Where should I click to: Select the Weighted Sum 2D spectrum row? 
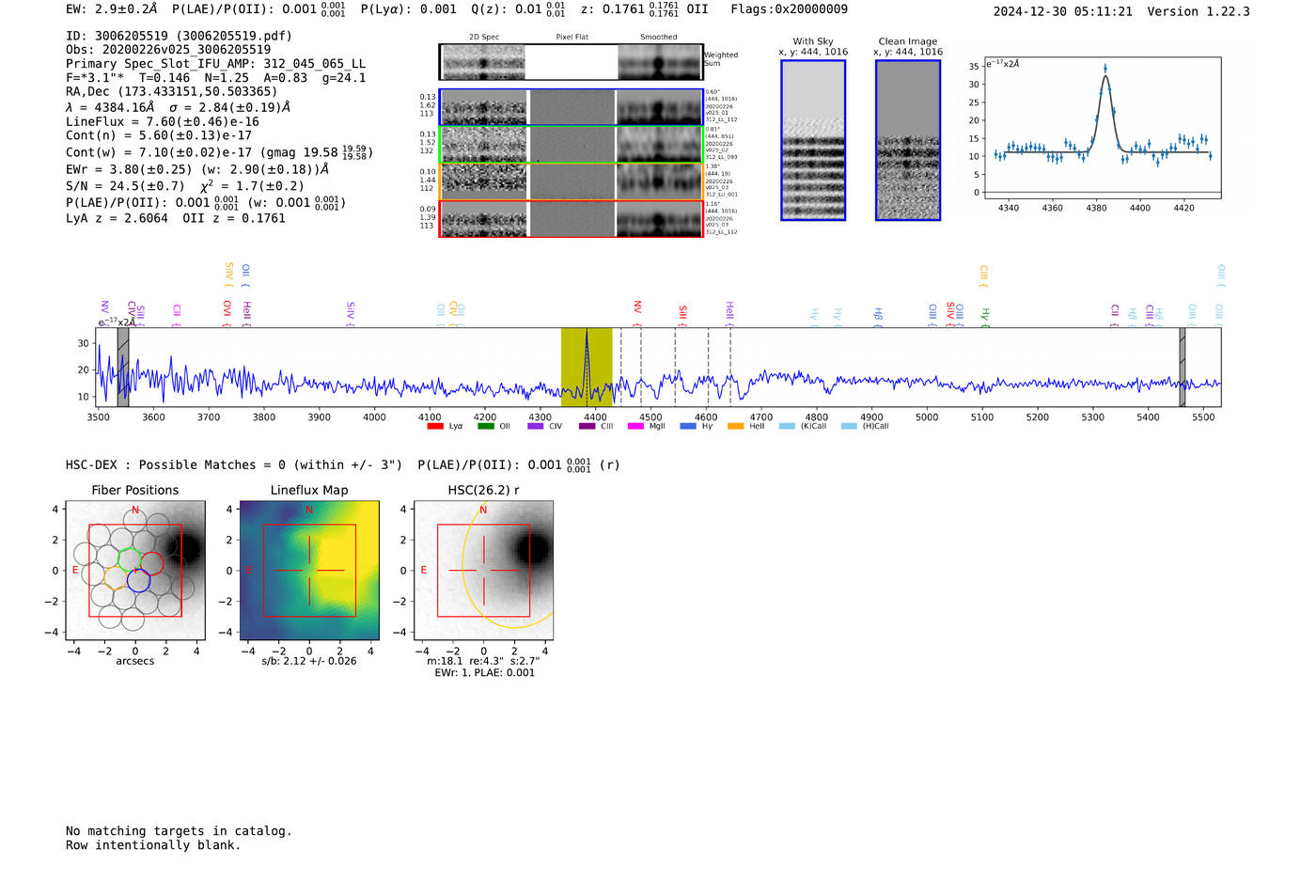572,62
